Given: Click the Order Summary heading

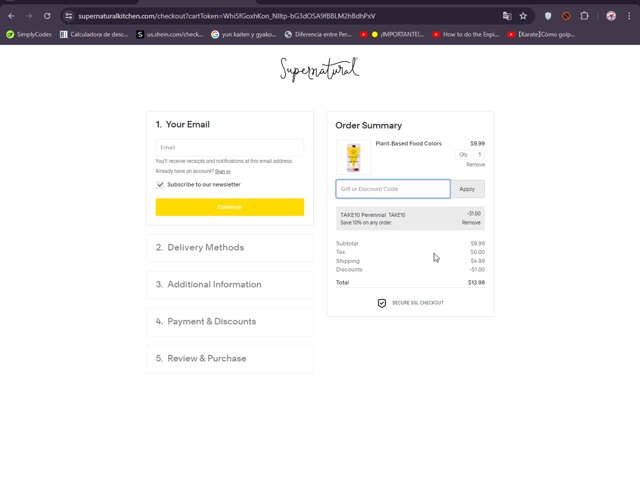Looking at the screenshot, I should (369, 125).
